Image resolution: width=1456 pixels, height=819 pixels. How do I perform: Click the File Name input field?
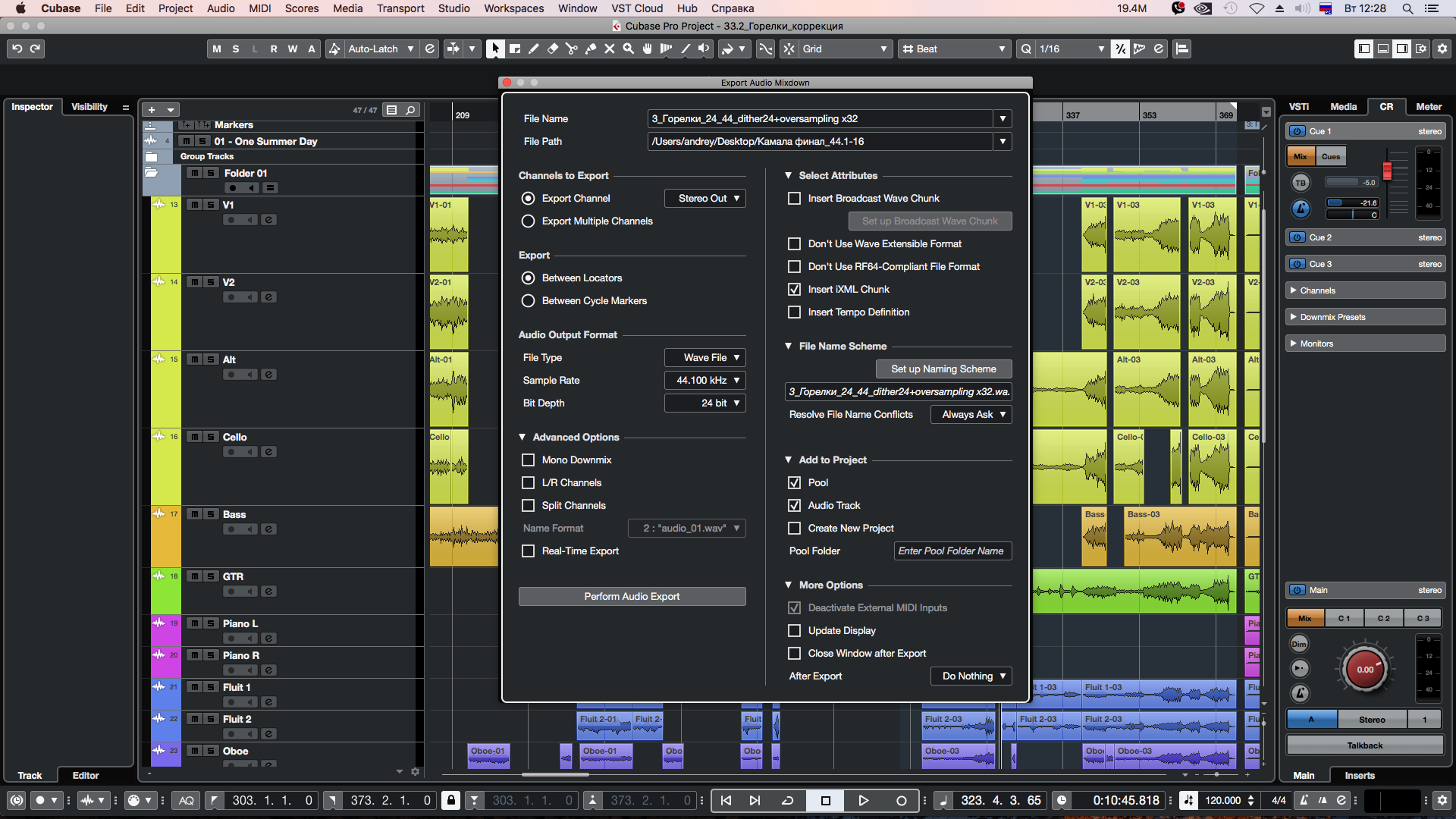tap(821, 118)
